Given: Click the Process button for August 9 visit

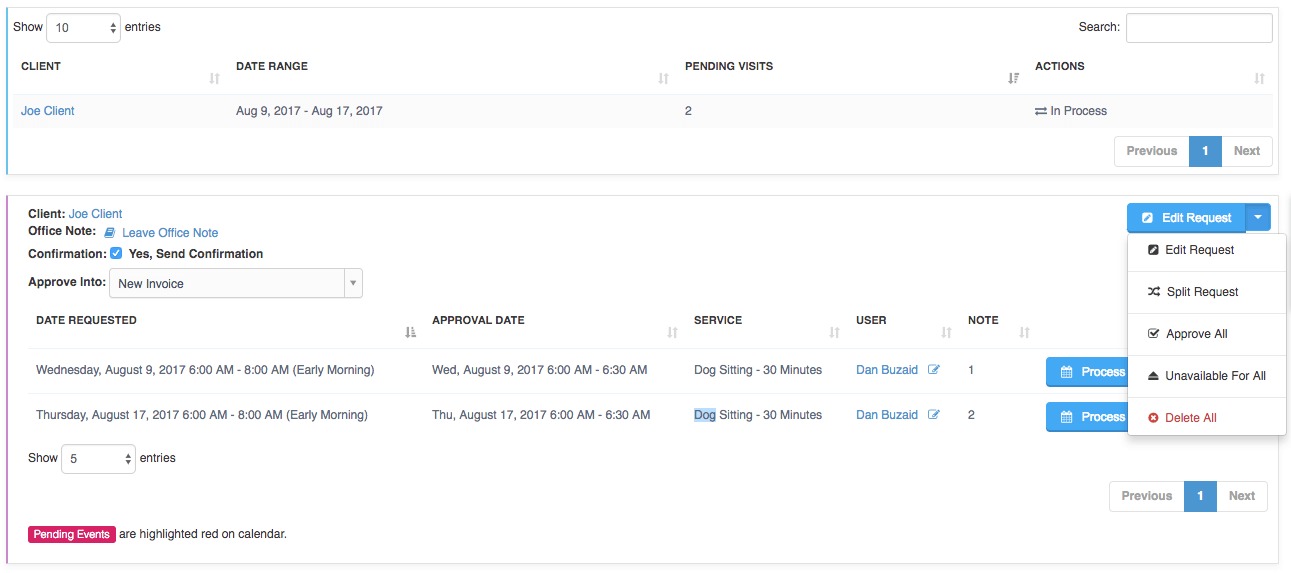Looking at the screenshot, I should 1087,372.
